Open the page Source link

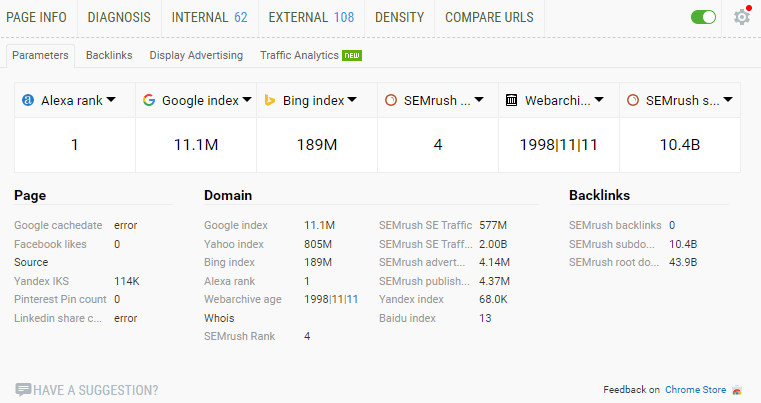(31, 262)
